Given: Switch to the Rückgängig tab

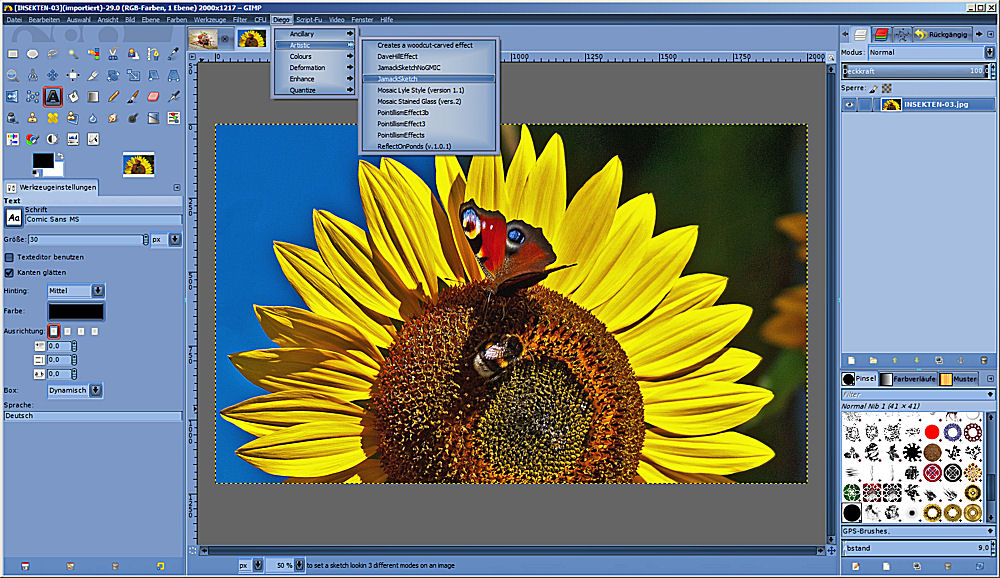Looking at the screenshot, I should (941, 34).
